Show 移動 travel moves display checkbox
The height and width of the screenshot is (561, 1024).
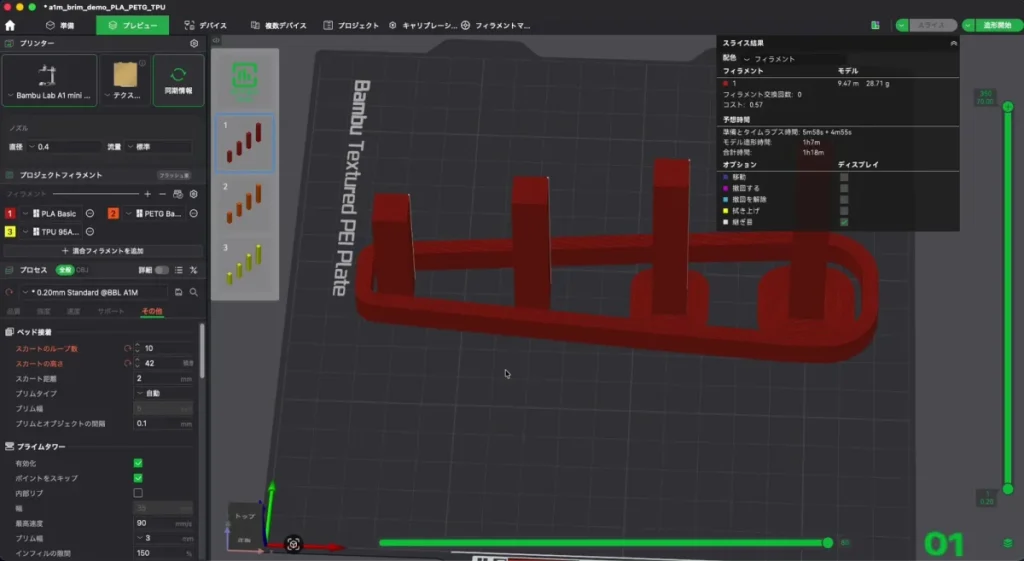(844, 177)
